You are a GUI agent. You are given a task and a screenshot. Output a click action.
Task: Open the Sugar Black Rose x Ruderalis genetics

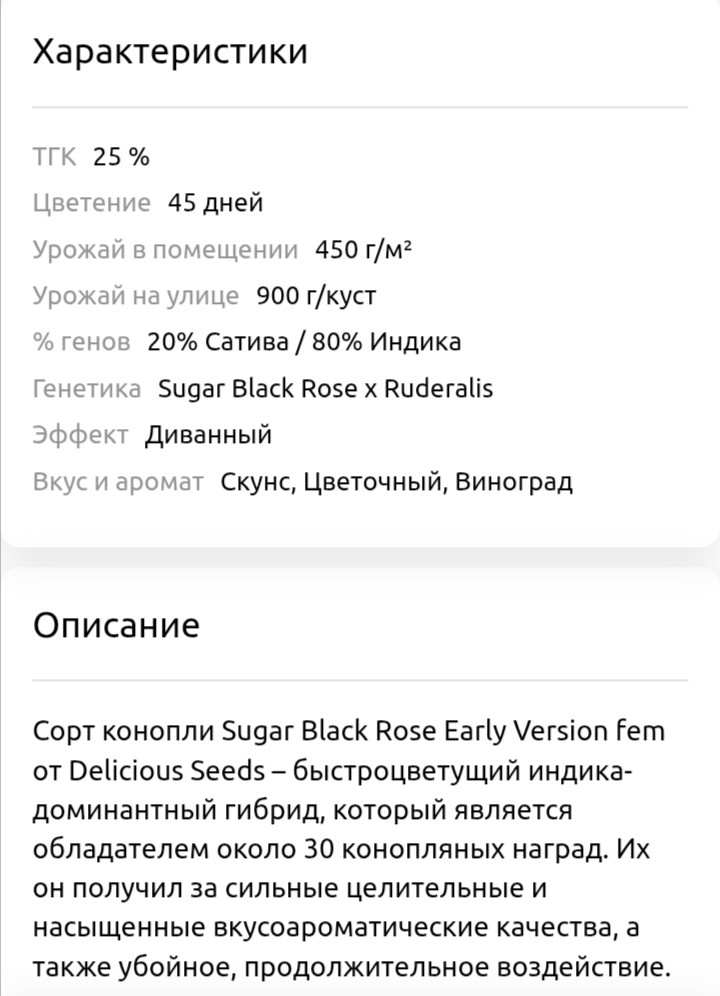pyautogui.click(x=325, y=388)
